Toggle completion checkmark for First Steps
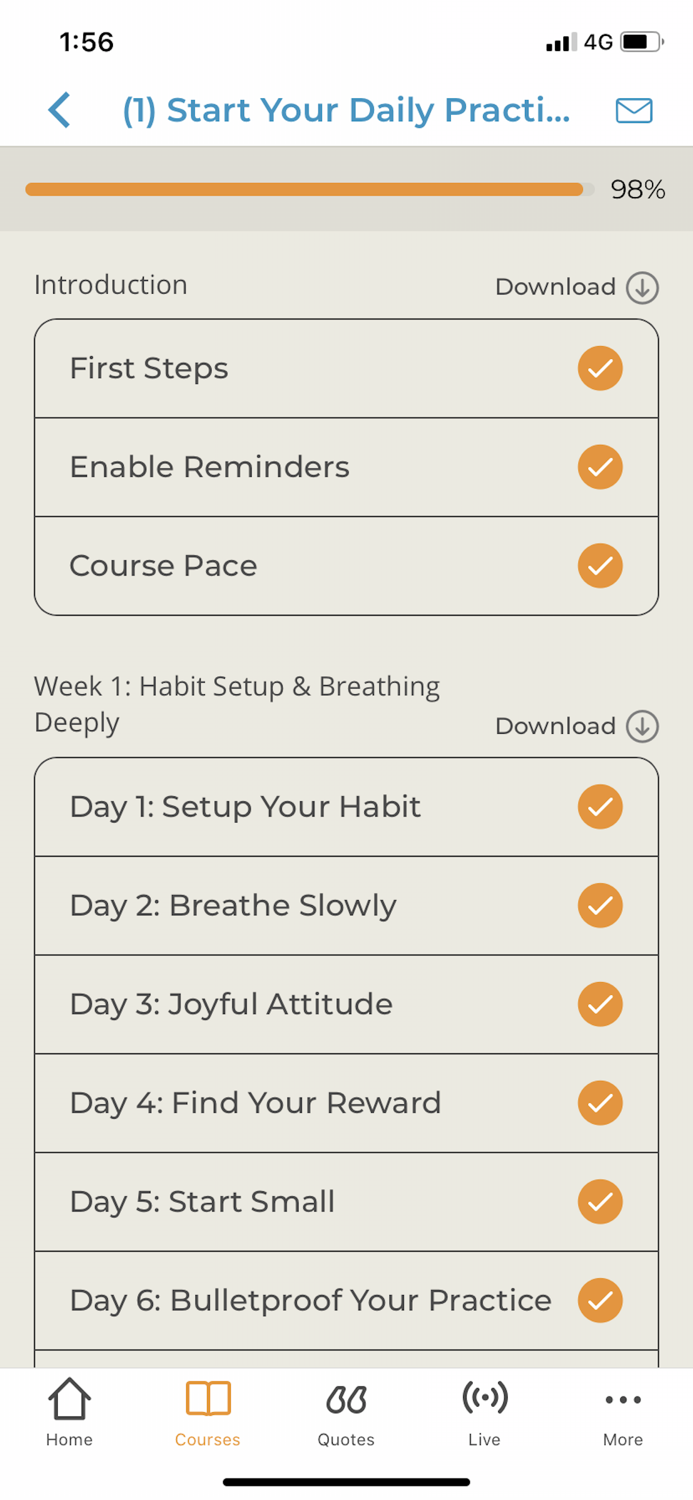This screenshot has height=1500, width=693. point(600,368)
